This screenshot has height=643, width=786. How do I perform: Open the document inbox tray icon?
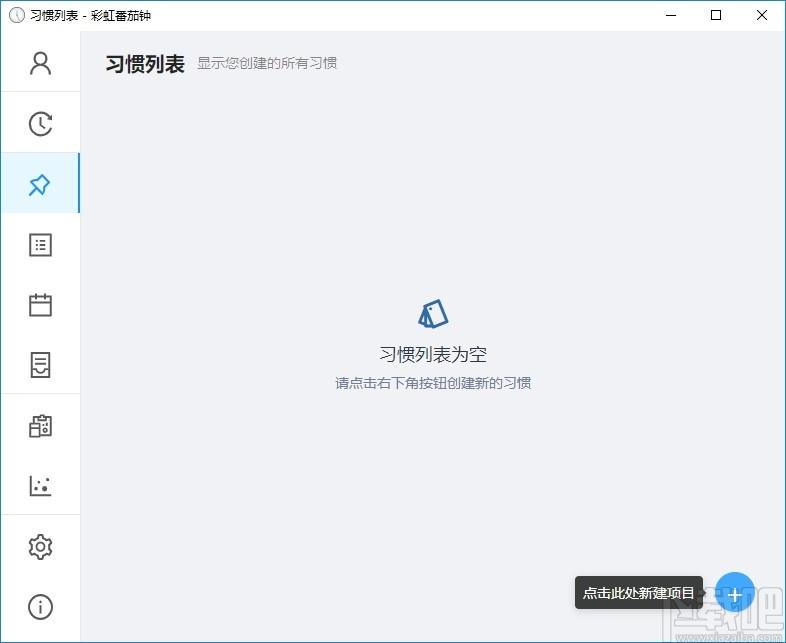point(40,365)
